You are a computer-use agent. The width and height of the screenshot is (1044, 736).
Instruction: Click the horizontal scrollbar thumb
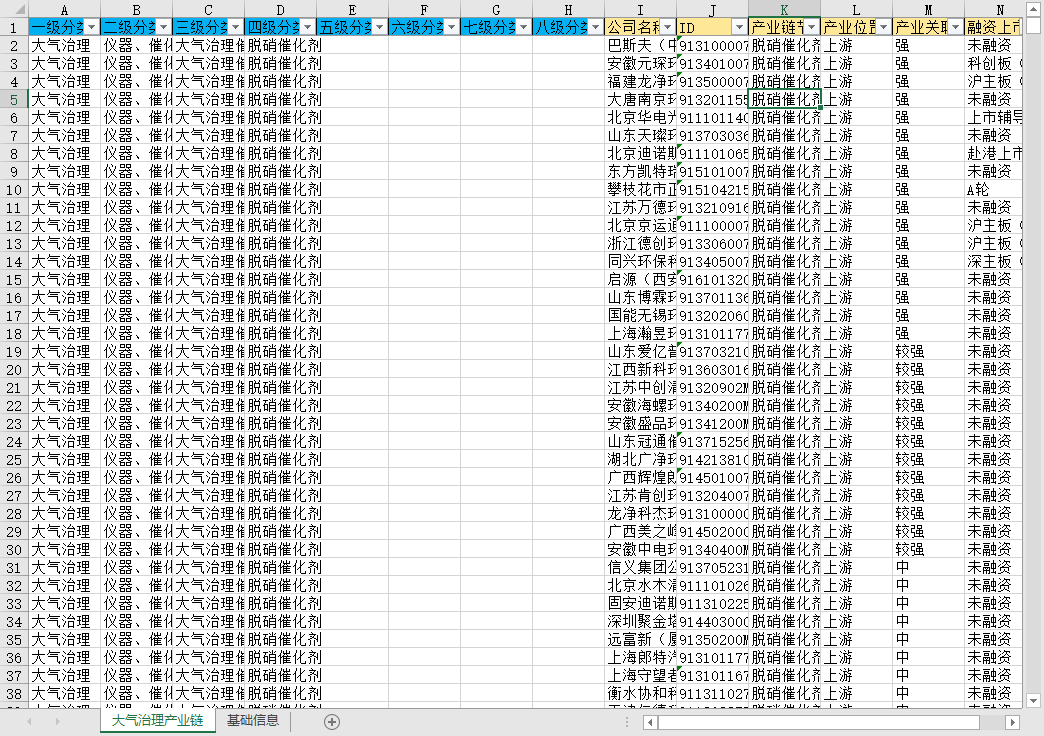coord(819,722)
